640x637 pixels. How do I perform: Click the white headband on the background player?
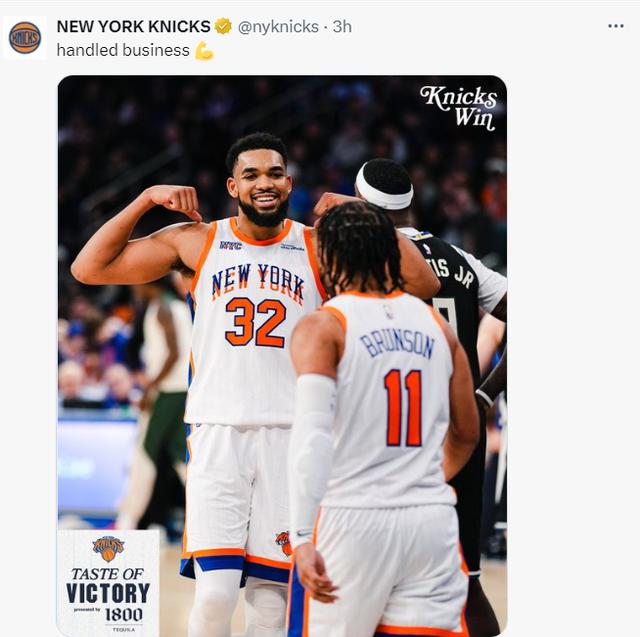[383, 193]
